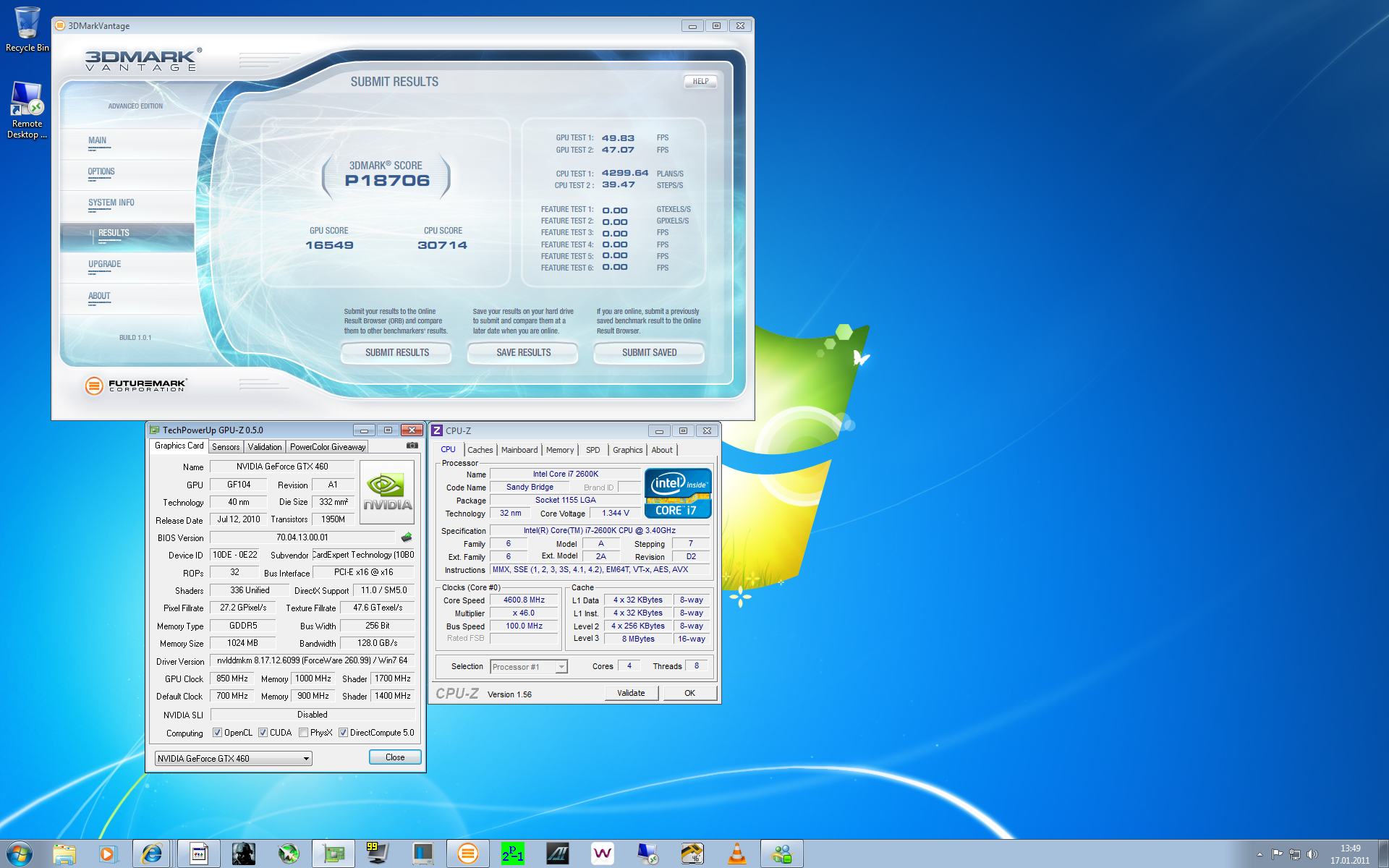1389x868 pixels.
Task: Open Windows Live Messenger taskbar icon
Action: tap(781, 854)
